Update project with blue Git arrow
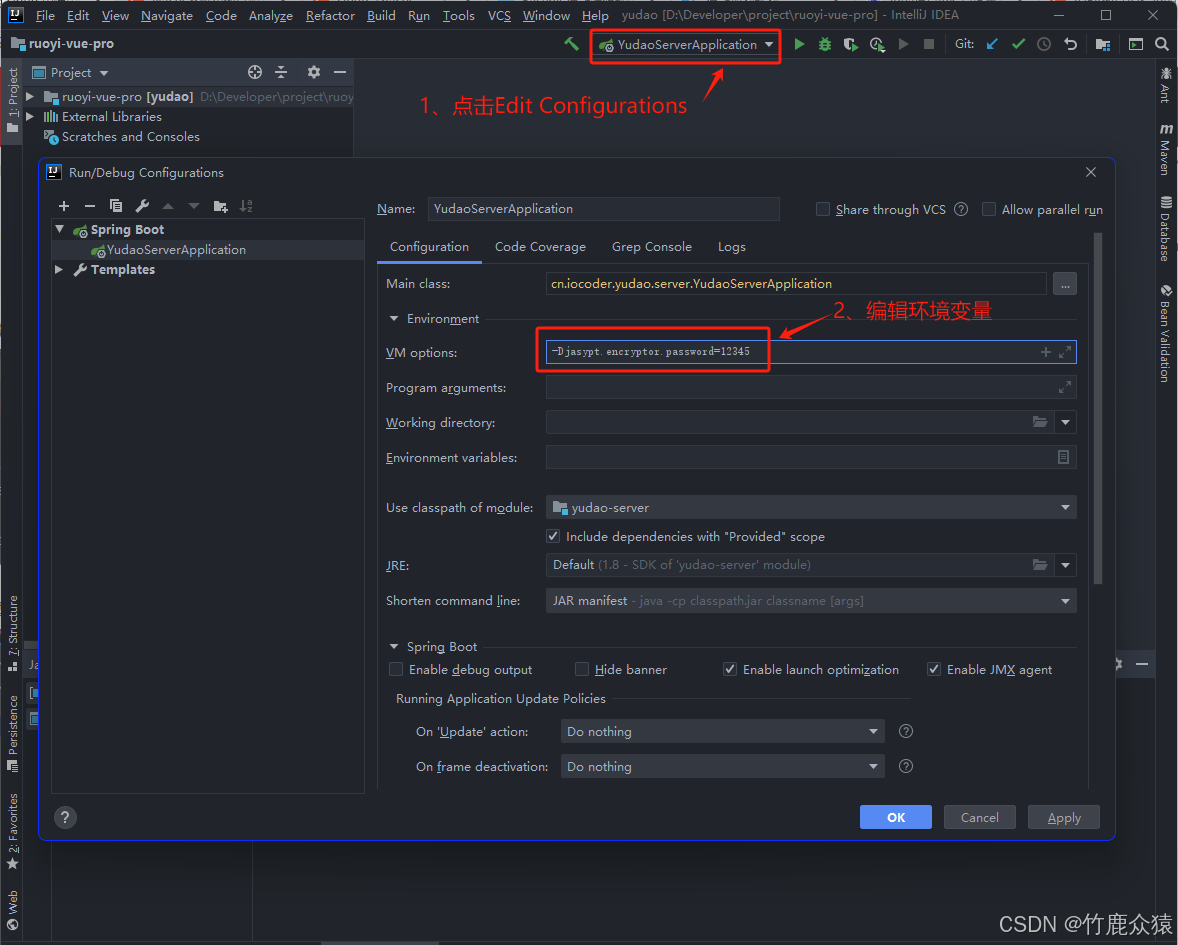Image resolution: width=1178 pixels, height=945 pixels. (x=992, y=44)
